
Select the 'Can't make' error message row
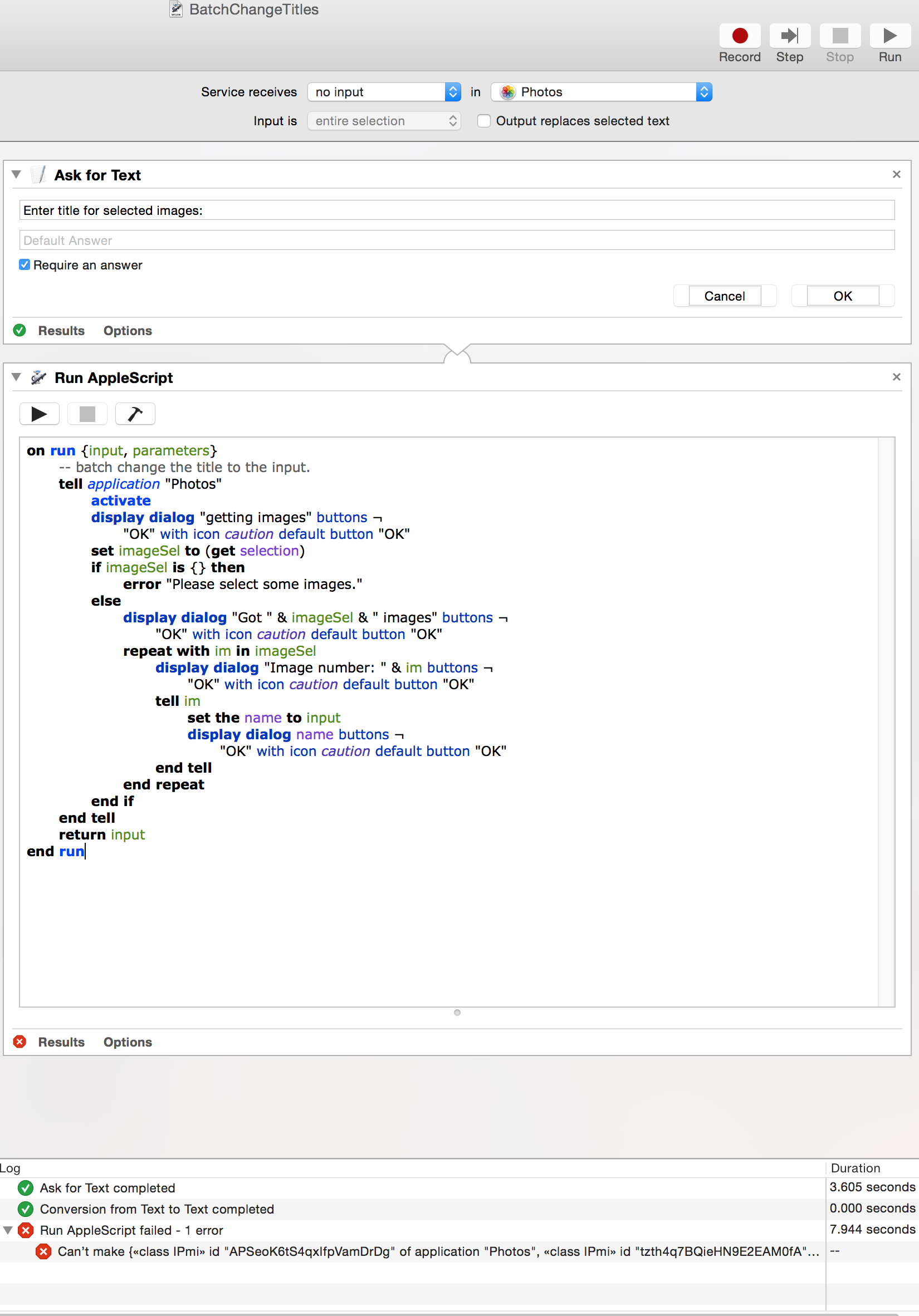click(412, 1251)
